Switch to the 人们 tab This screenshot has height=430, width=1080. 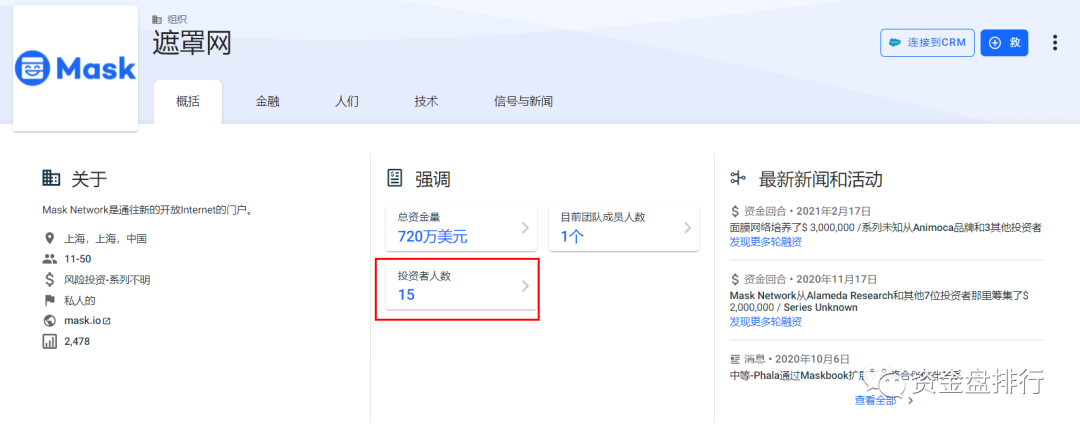point(347,102)
